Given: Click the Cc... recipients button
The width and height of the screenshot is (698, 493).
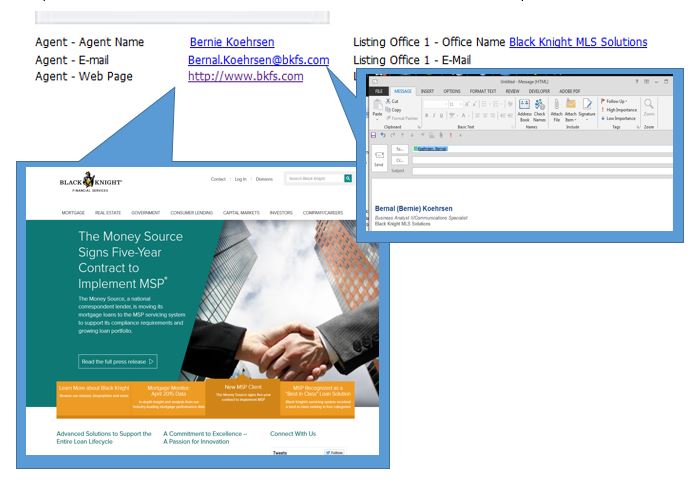Looking at the screenshot, I should click(400, 160).
